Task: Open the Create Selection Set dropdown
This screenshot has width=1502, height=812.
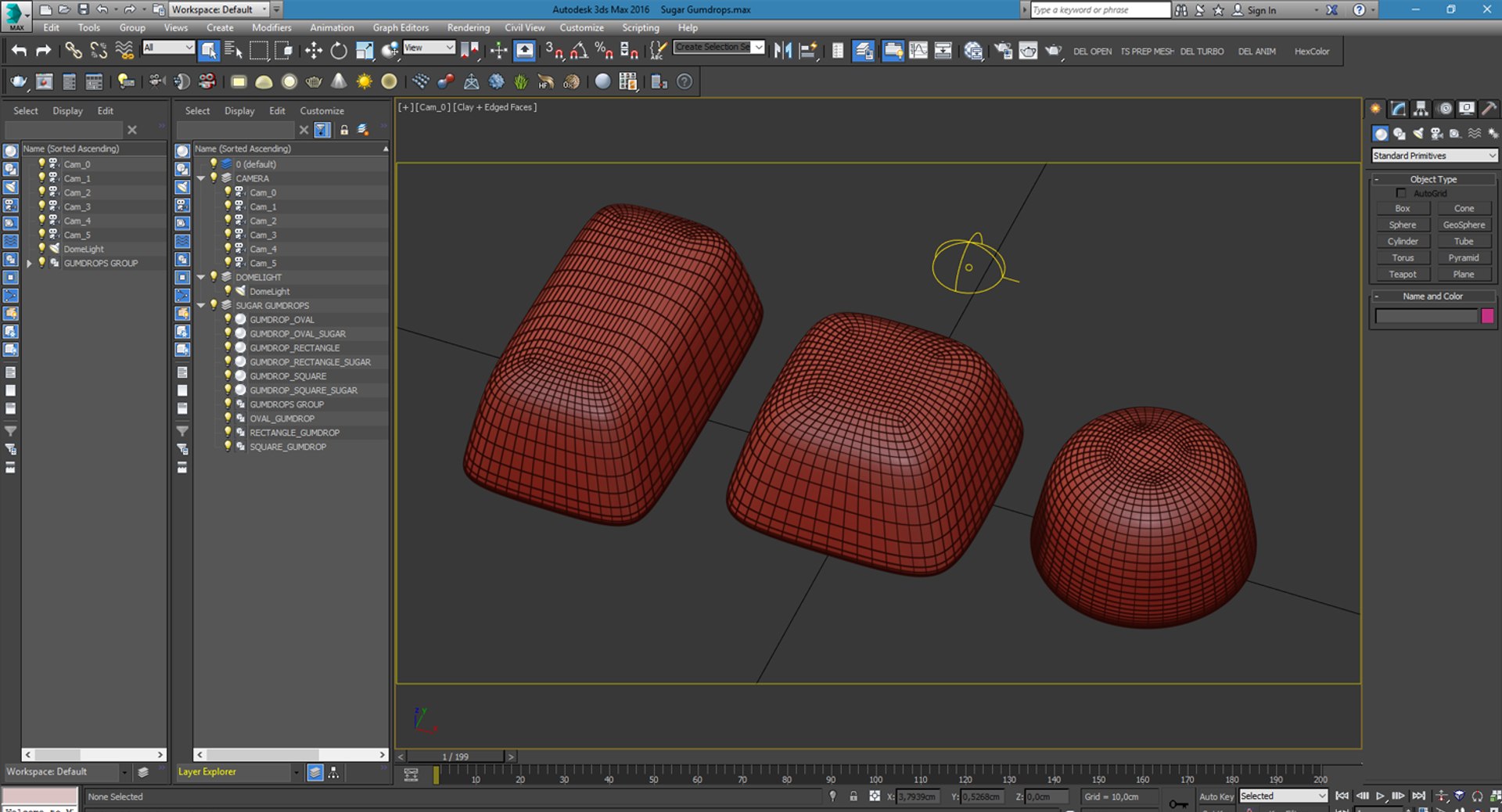Action: (x=718, y=47)
